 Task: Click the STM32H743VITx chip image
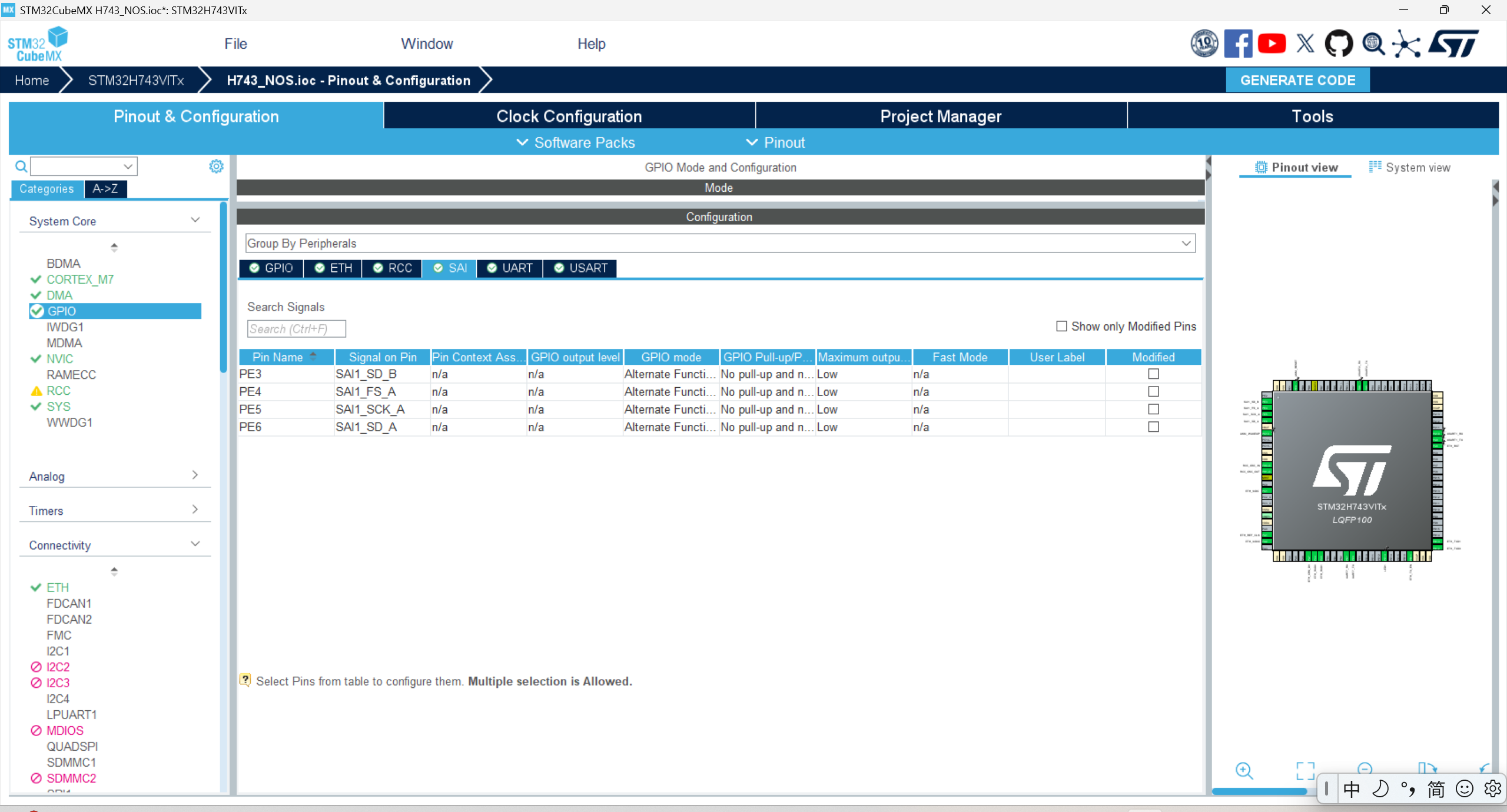click(1352, 471)
